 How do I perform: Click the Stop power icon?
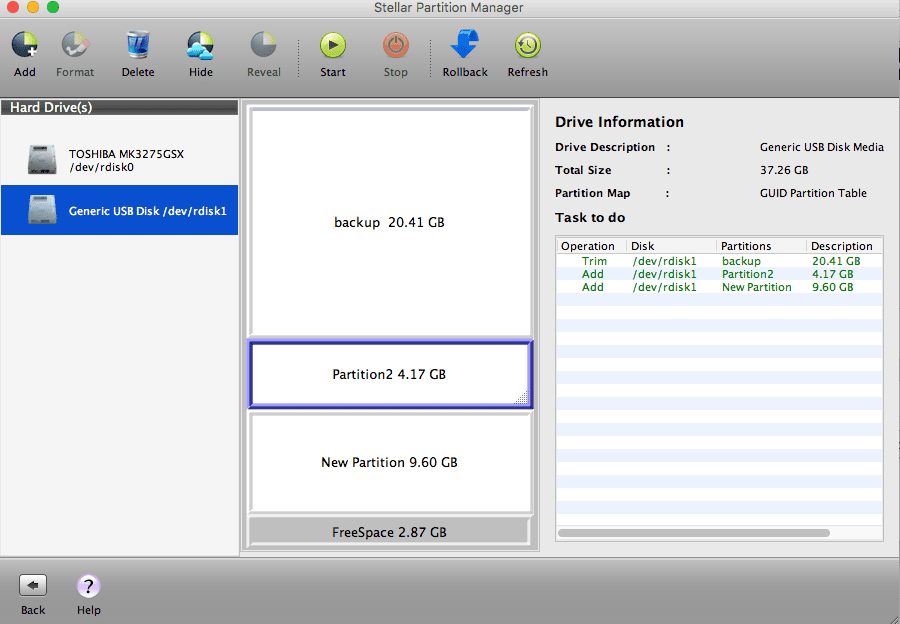click(395, 45)
